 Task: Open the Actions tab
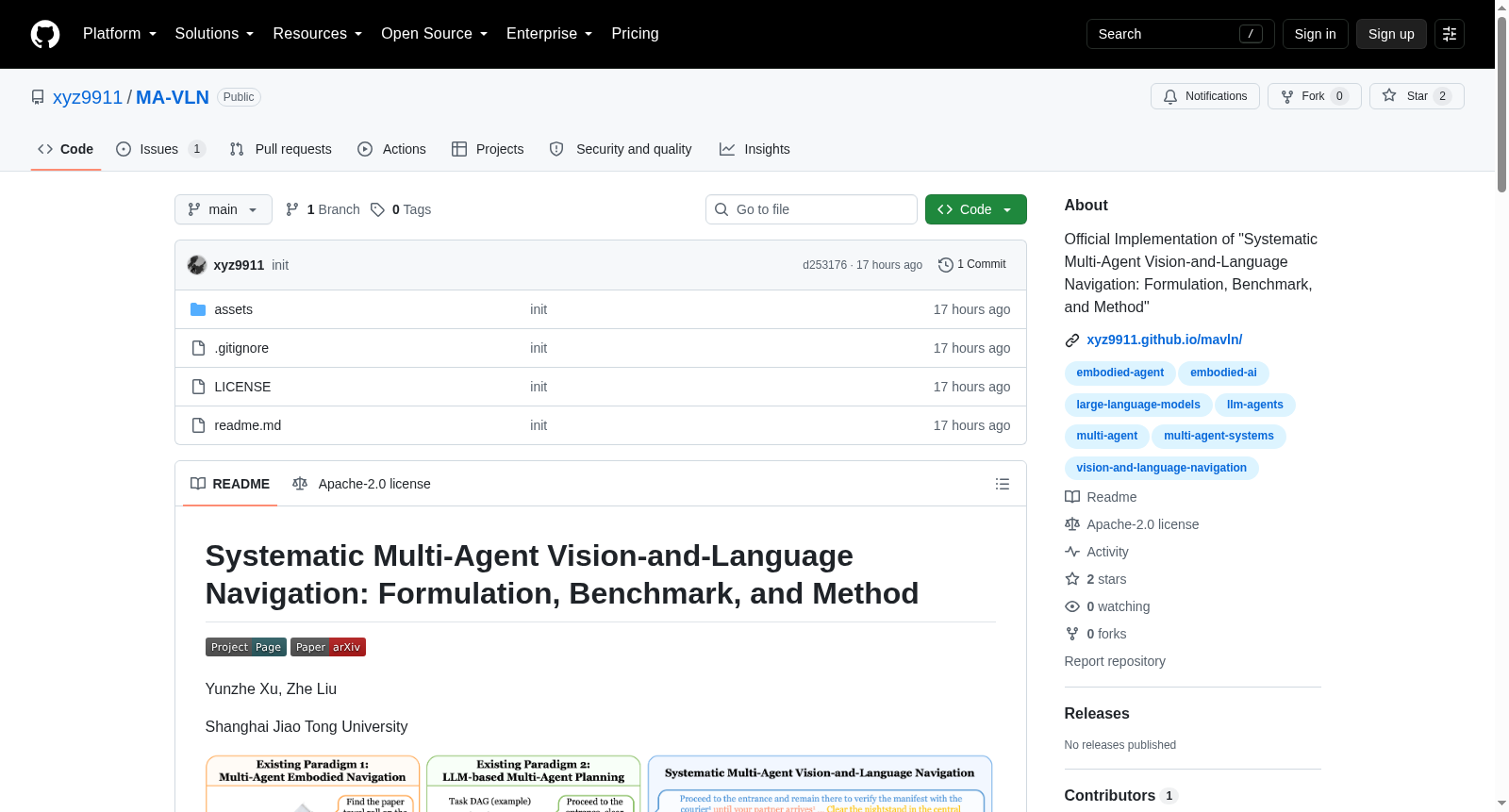coord(392,149)
